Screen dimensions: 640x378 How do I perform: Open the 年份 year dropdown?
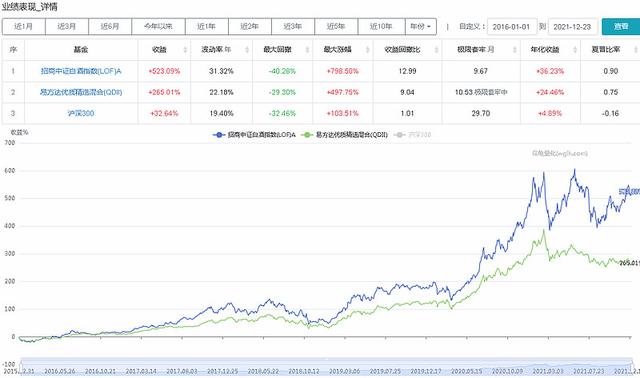pos(421,27)
